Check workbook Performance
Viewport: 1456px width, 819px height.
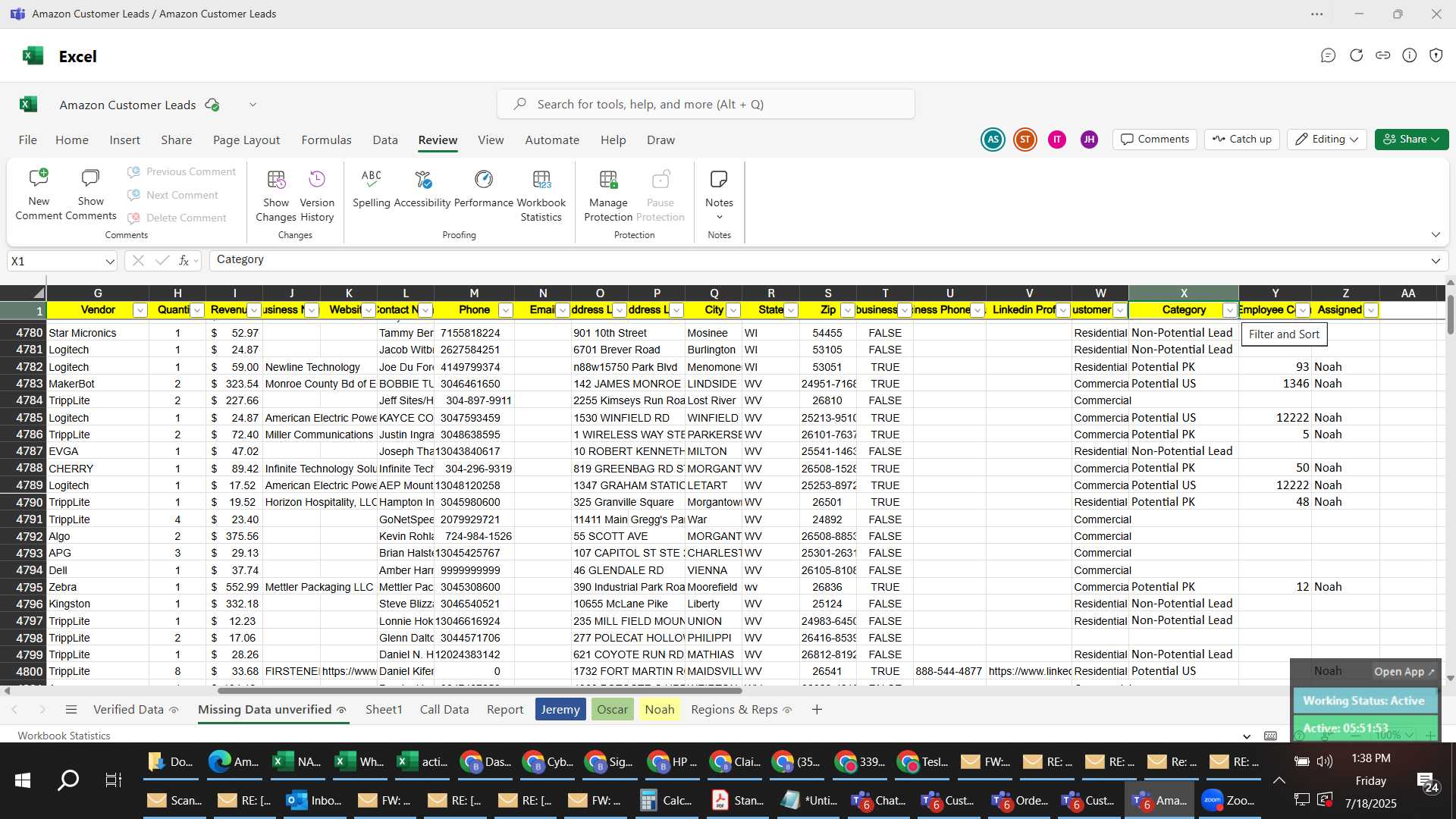[x=484, y=188]
